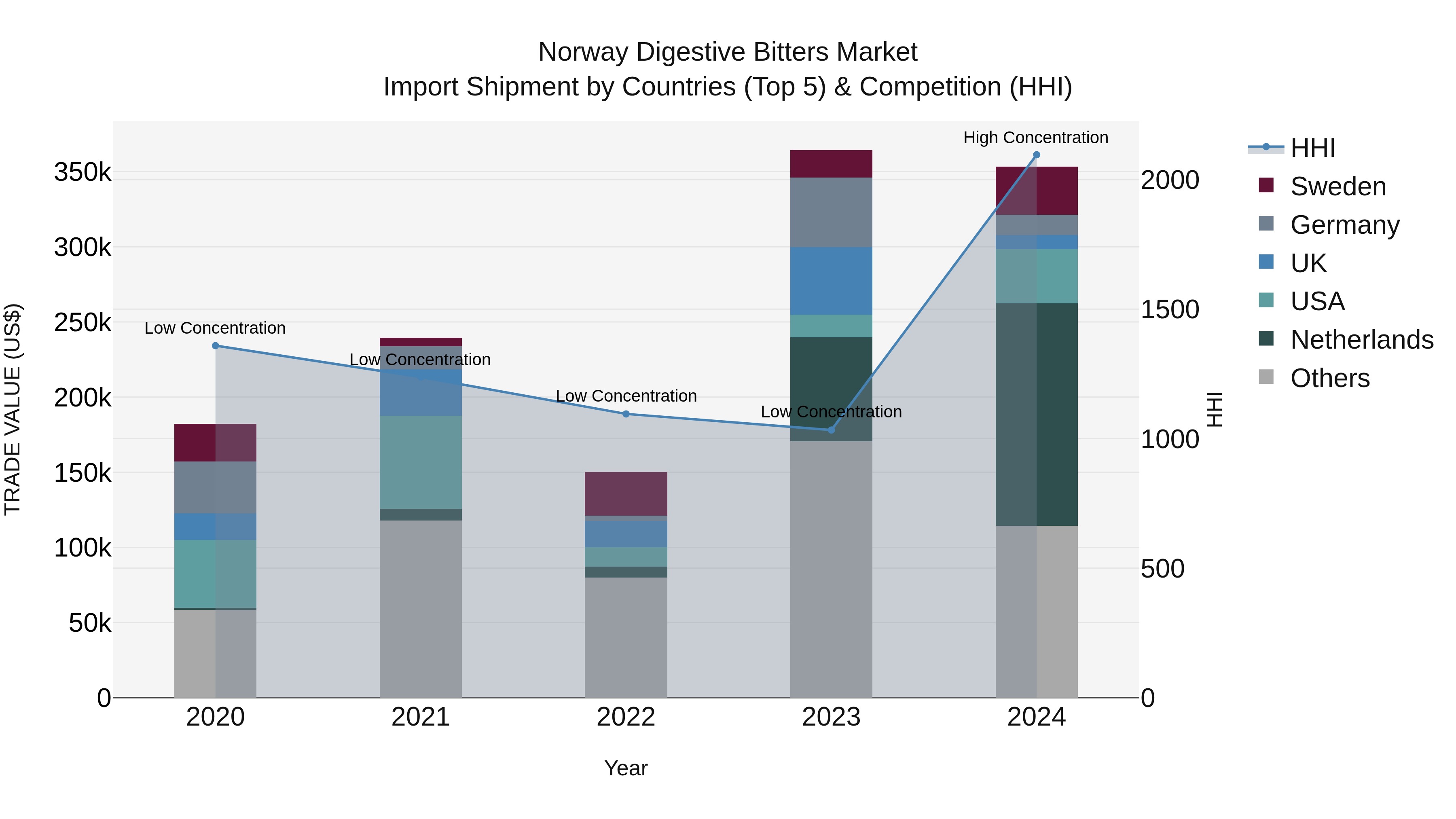Click the Others segment of 2020 bar
The height and width of the screenshot is (819, 1456).
215,654
